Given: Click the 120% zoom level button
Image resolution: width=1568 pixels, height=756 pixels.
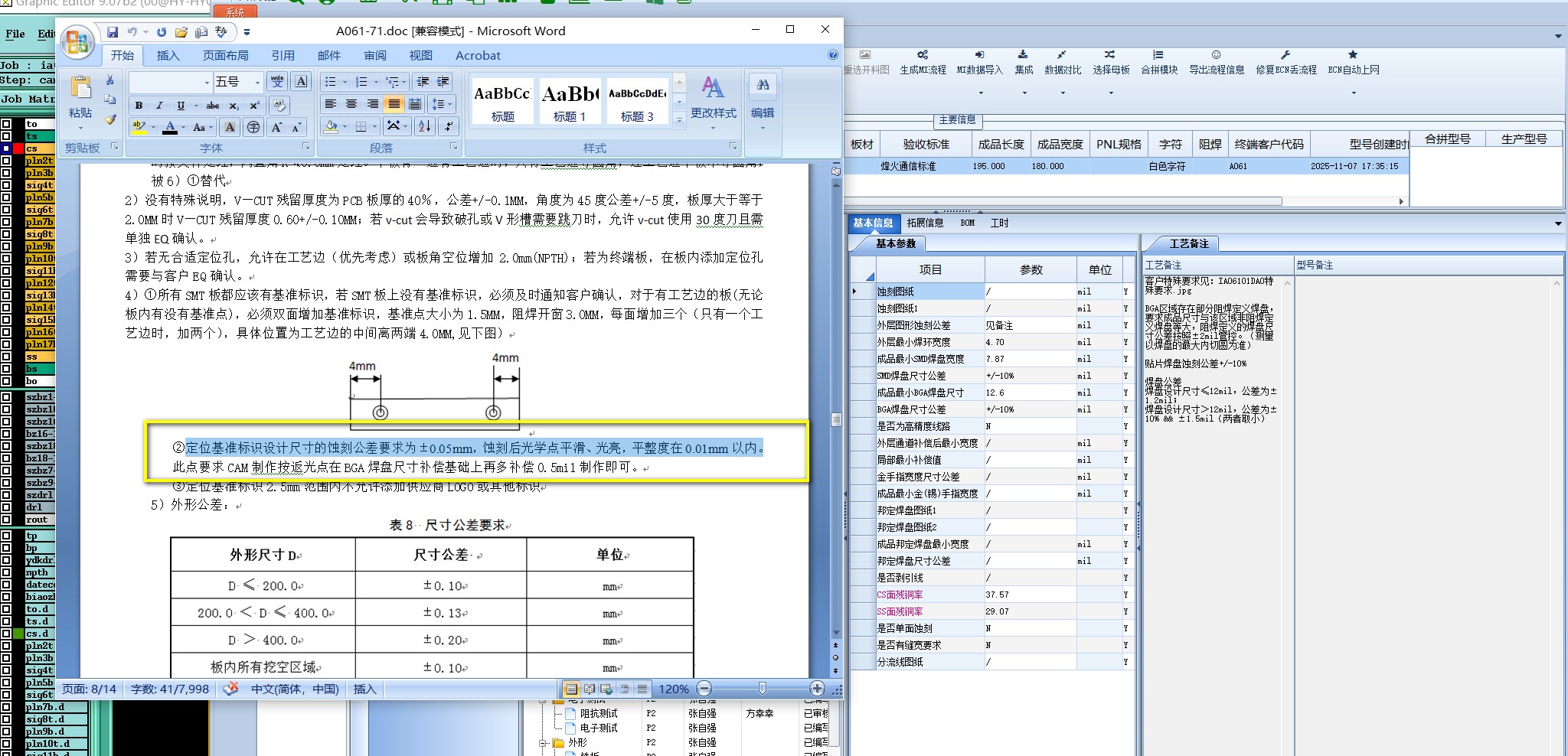Looking at the screenshot, I should pyautogui.click(x=674, y=689).
